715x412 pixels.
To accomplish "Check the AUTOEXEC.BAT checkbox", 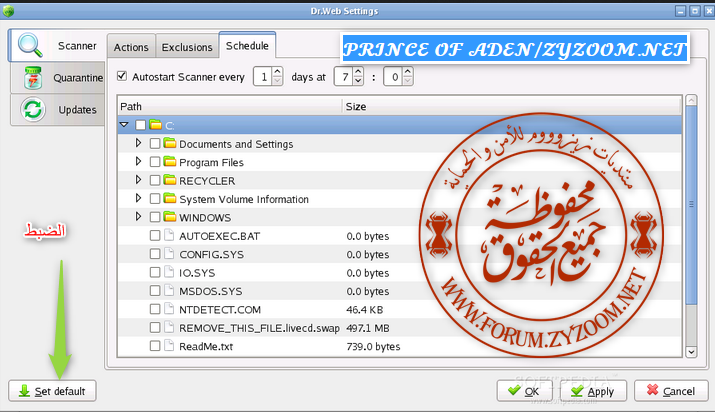I will pyautogui.click(x=155, y=235).
